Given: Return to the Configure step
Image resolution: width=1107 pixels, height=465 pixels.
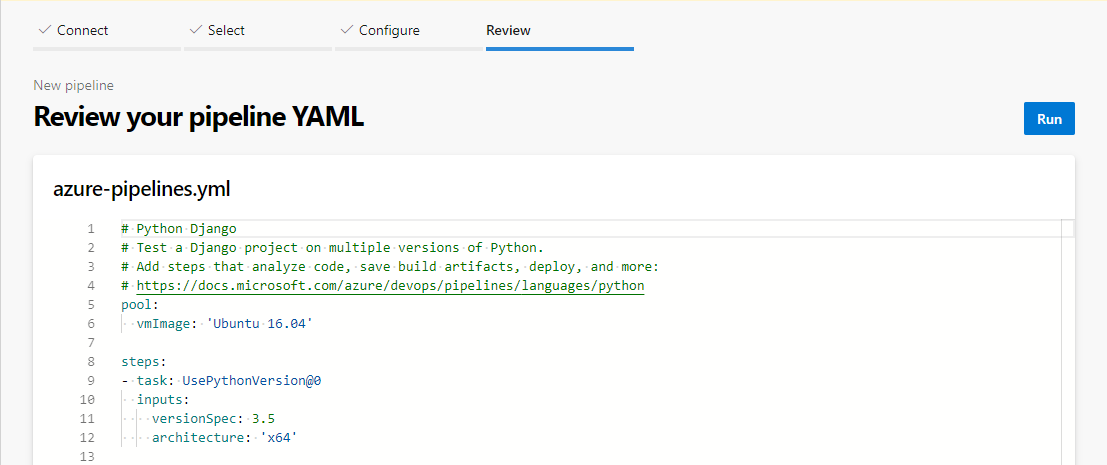Looking at the screenshot, I should click(x=389, y=30).
